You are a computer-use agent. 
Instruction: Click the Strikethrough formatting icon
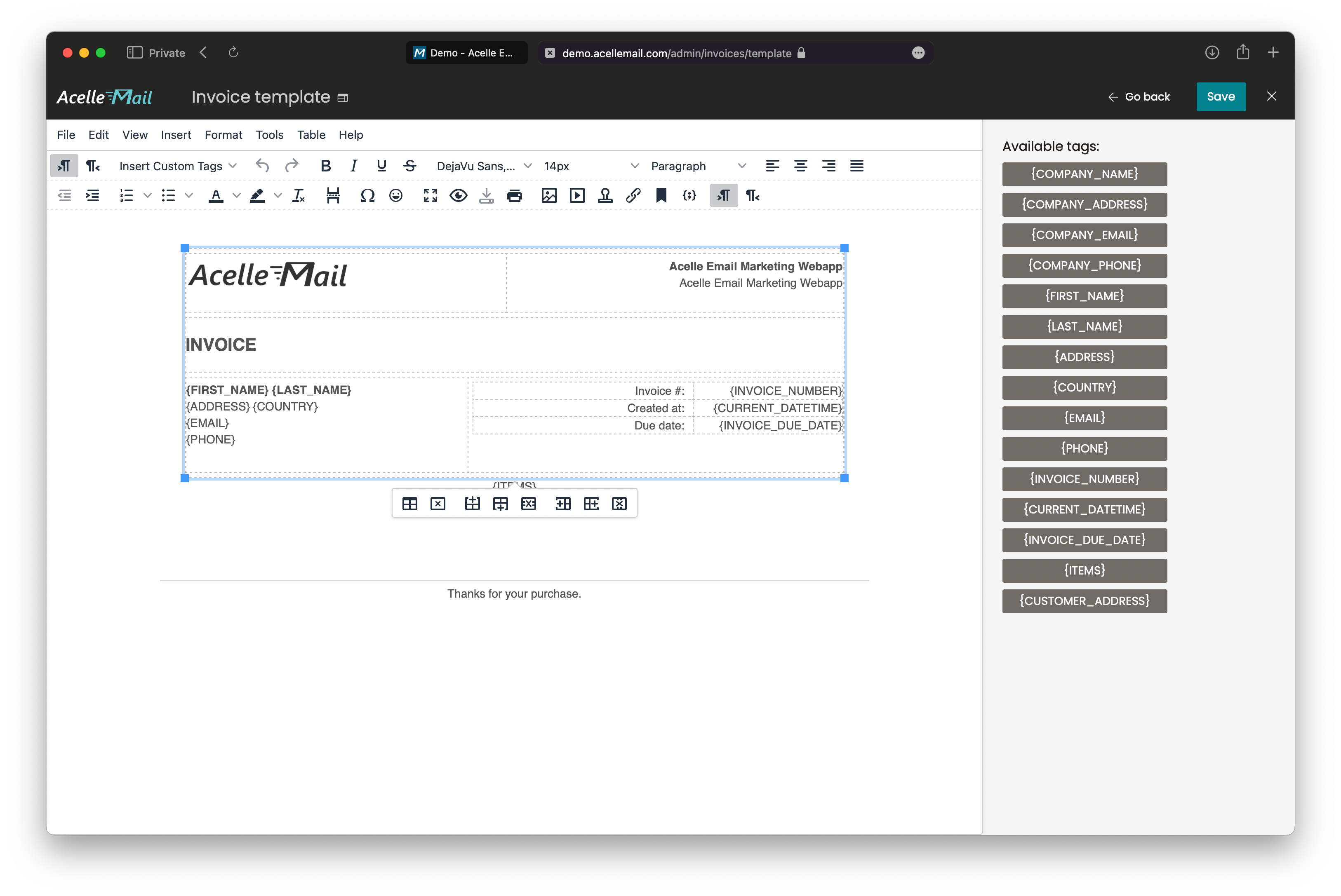pos(410,165)
